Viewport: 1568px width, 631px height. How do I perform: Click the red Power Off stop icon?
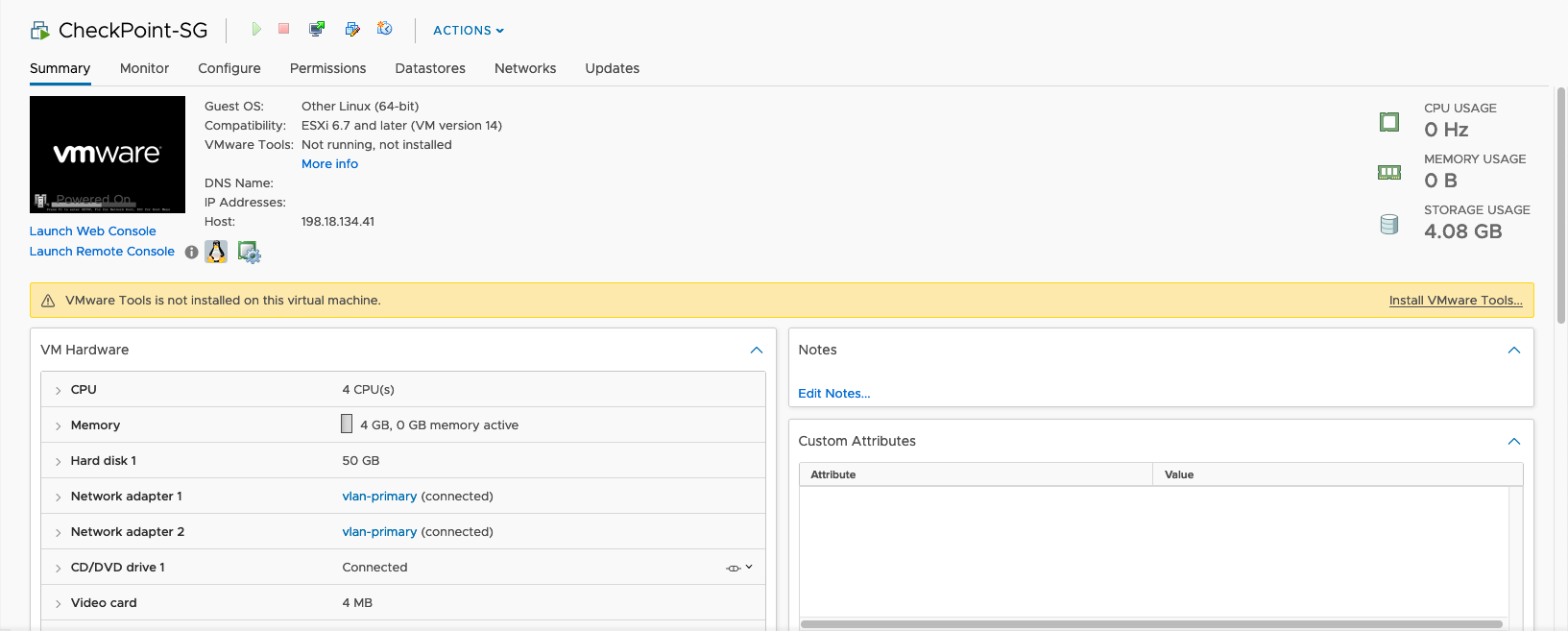pos(284,29)
